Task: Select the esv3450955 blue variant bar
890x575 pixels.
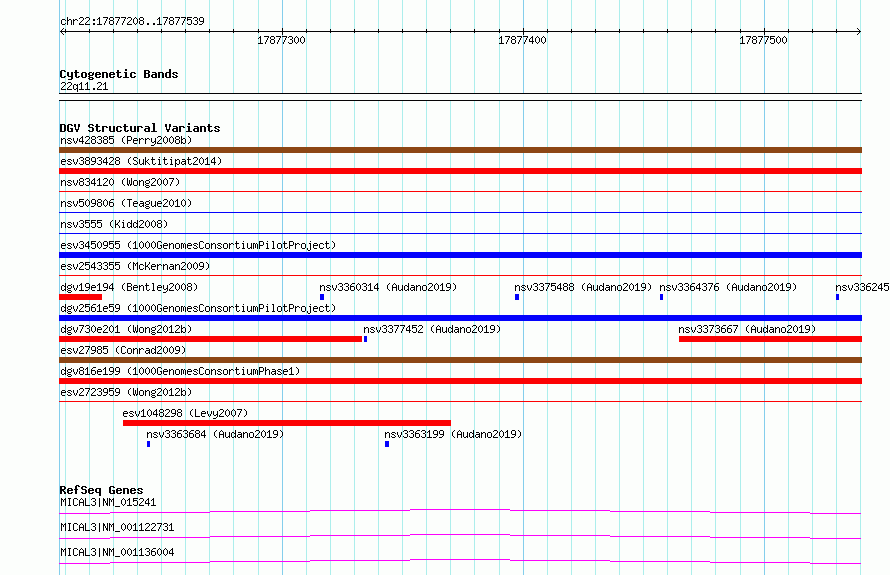Action: coord(460,255)
